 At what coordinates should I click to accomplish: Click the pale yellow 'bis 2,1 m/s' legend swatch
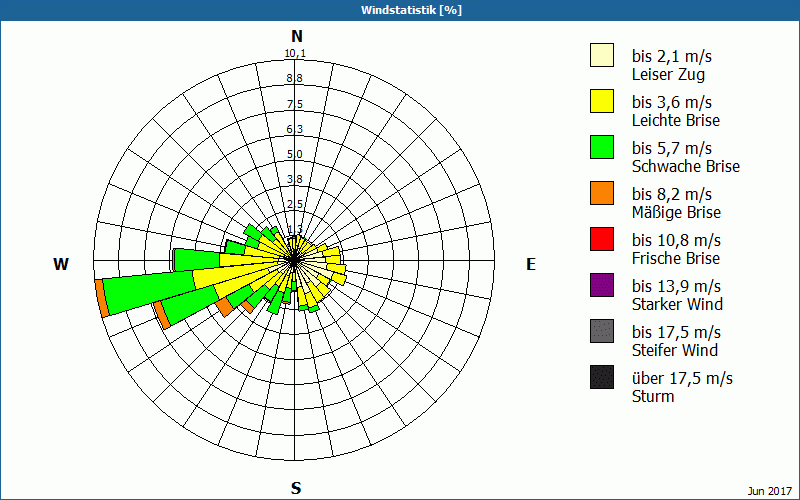click(x=602, y=55)
